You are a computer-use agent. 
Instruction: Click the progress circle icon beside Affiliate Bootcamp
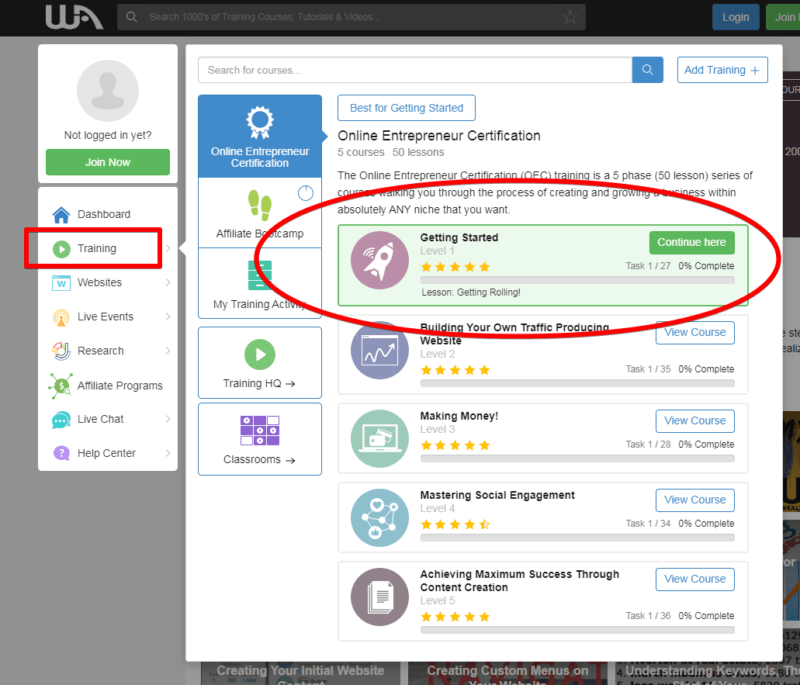click(x=306, y=193)
